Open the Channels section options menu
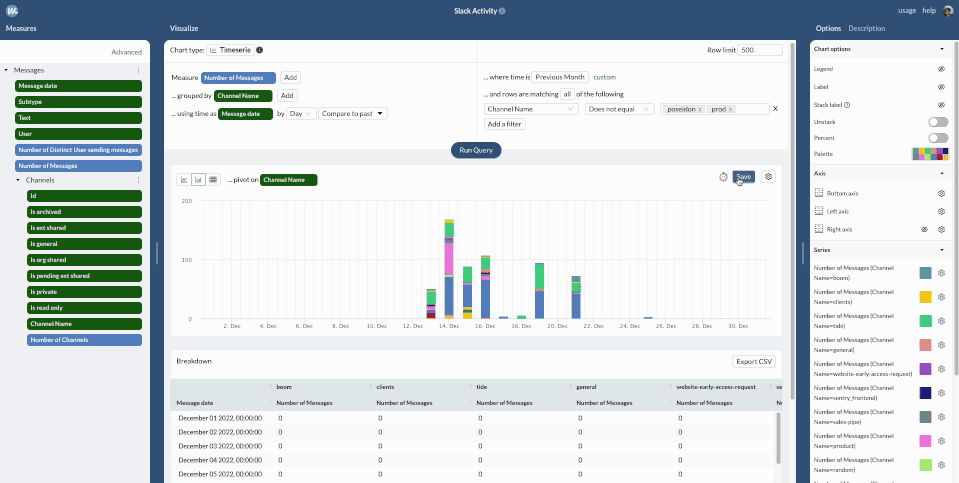 coord(138,180)
